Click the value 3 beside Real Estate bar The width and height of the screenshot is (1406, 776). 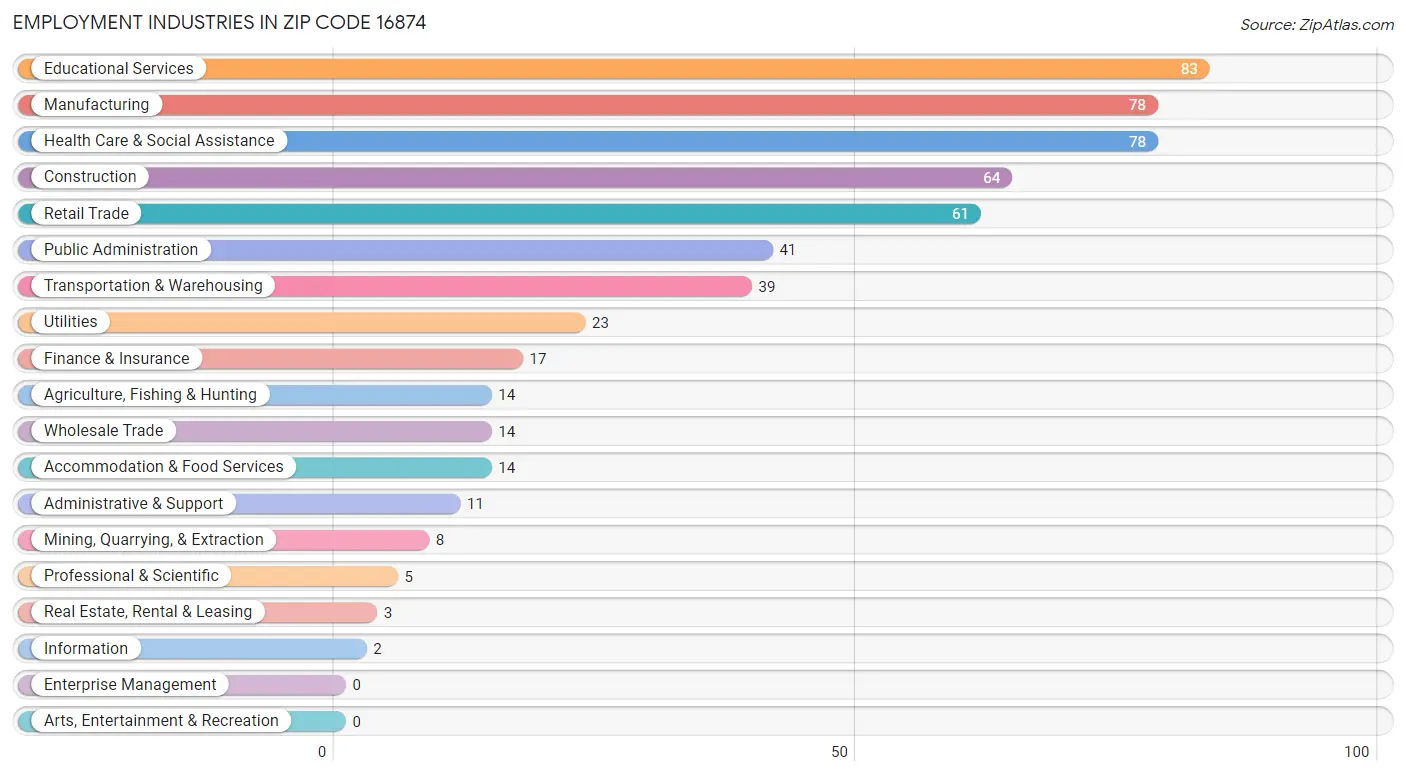pos(388,613)
